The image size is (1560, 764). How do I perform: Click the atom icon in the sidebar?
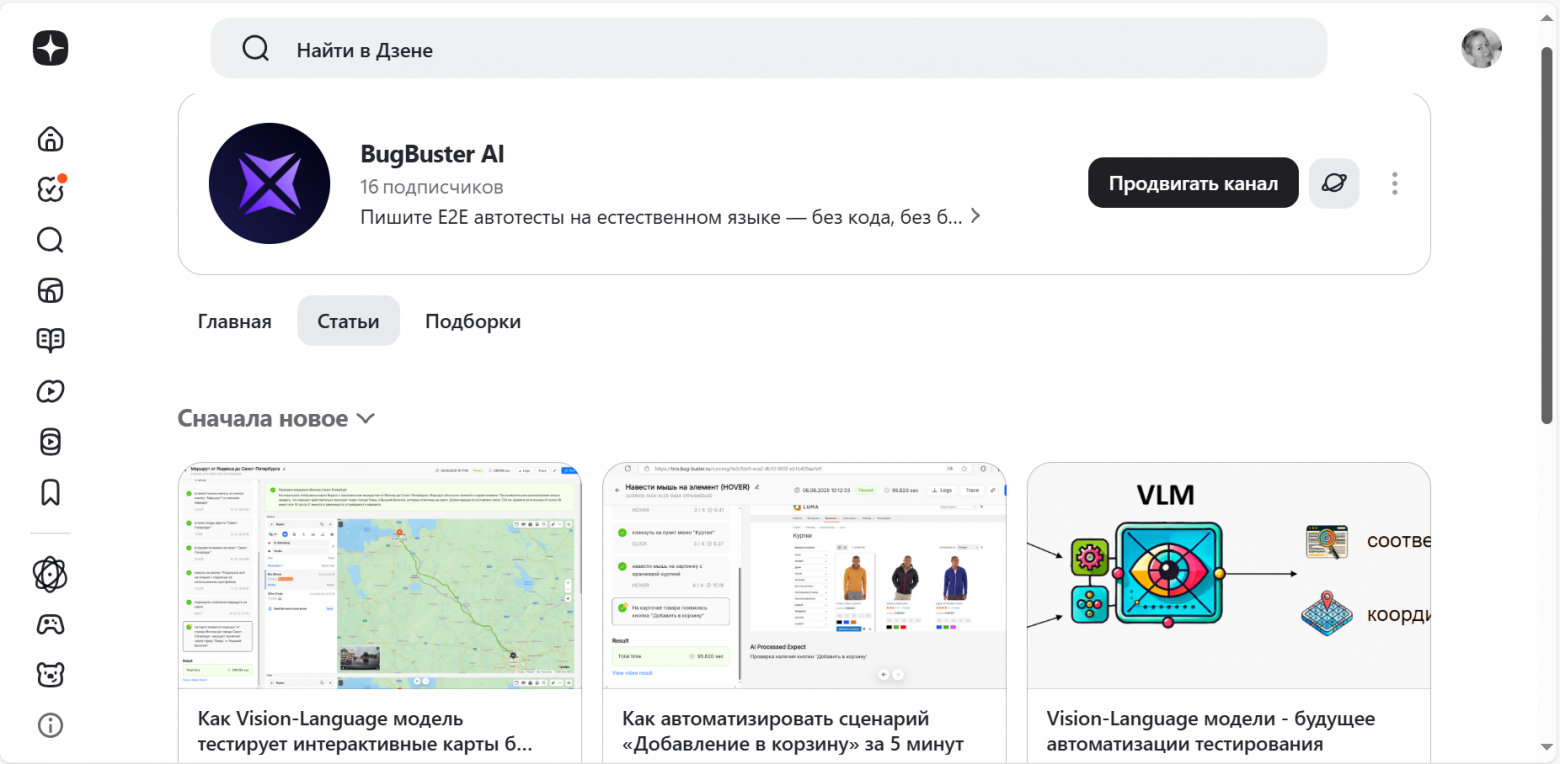[x=49, y=575]
